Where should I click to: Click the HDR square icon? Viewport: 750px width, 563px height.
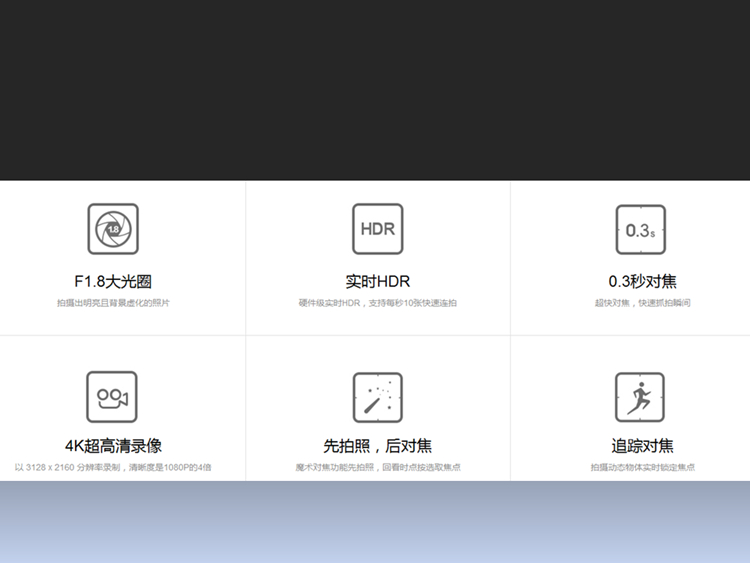[x=377, y=229]
